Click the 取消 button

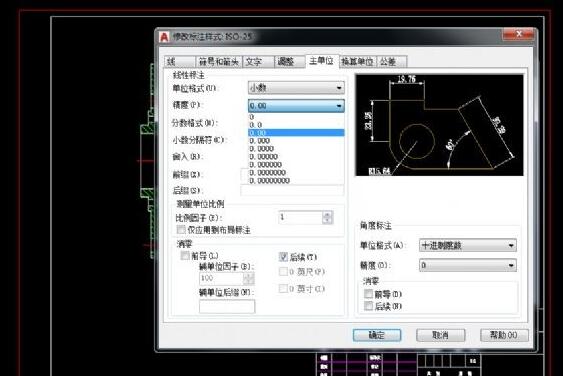point(441,335)
